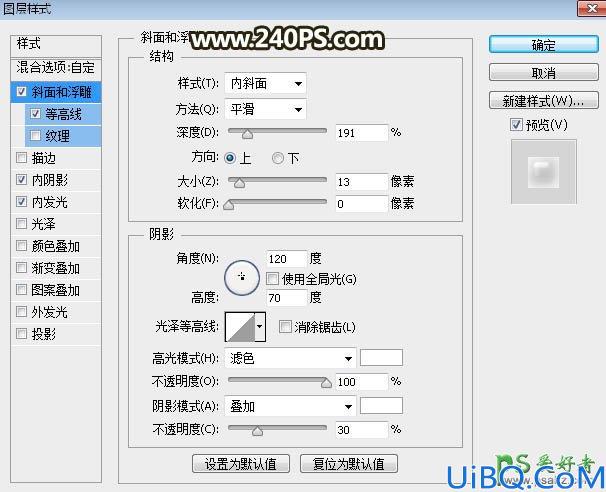The height and width of the screenshot is (492, 606).
Task: Open the 阴影模式 dropdown showing 叠加
Action: [x=289, y=406]
